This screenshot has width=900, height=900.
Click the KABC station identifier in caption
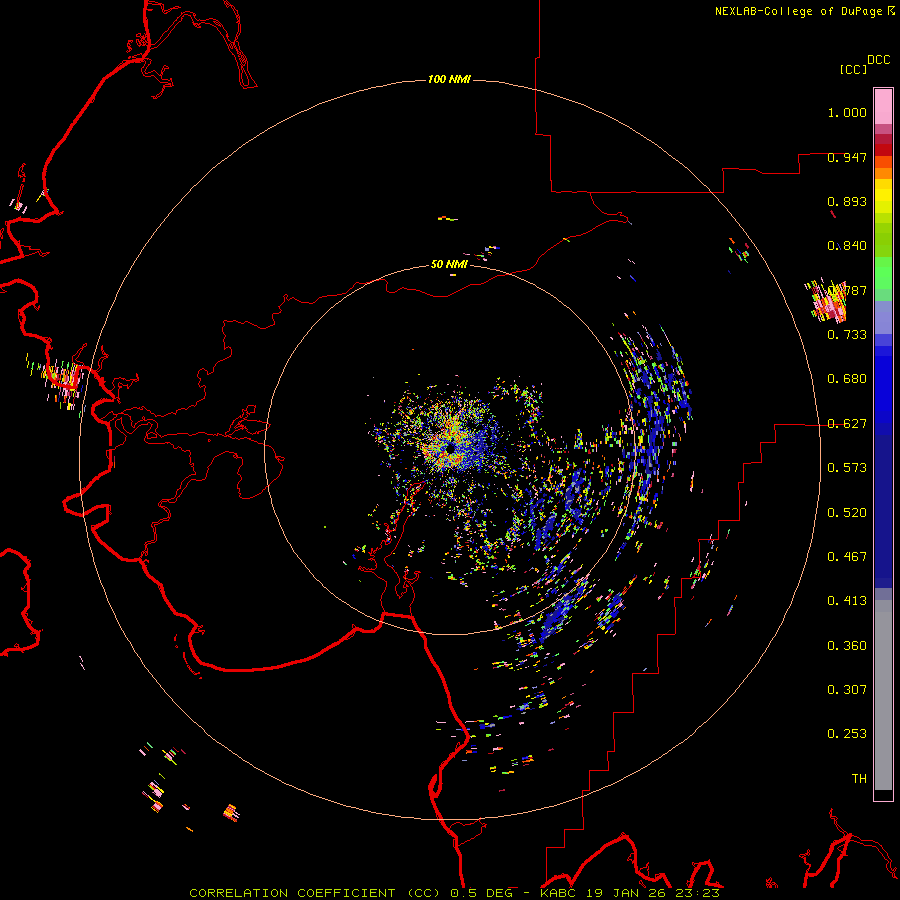point(558,893)
